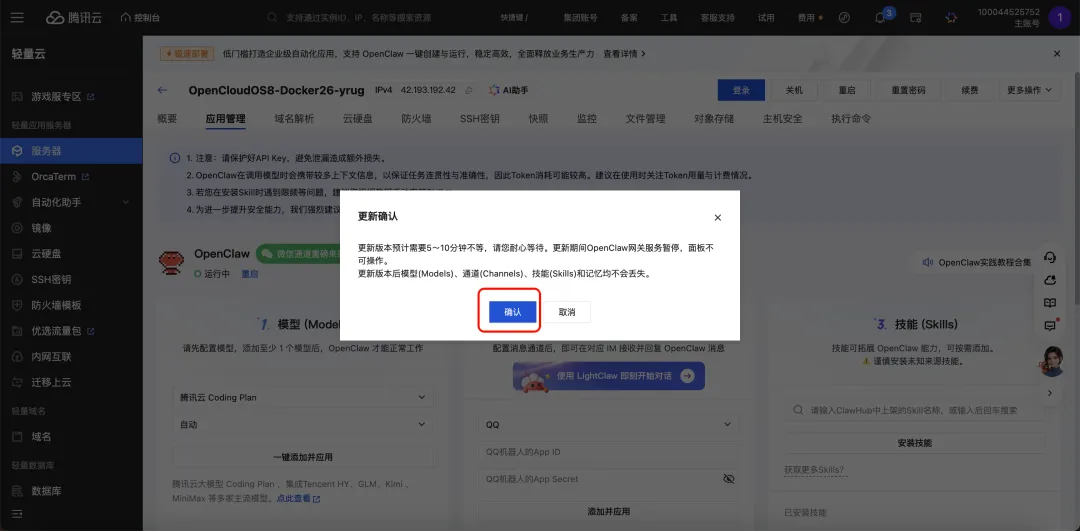The image size is (1080, 531).
Task: Click the 关机 button
Action: pyautogui.click(x=794, y=90)
